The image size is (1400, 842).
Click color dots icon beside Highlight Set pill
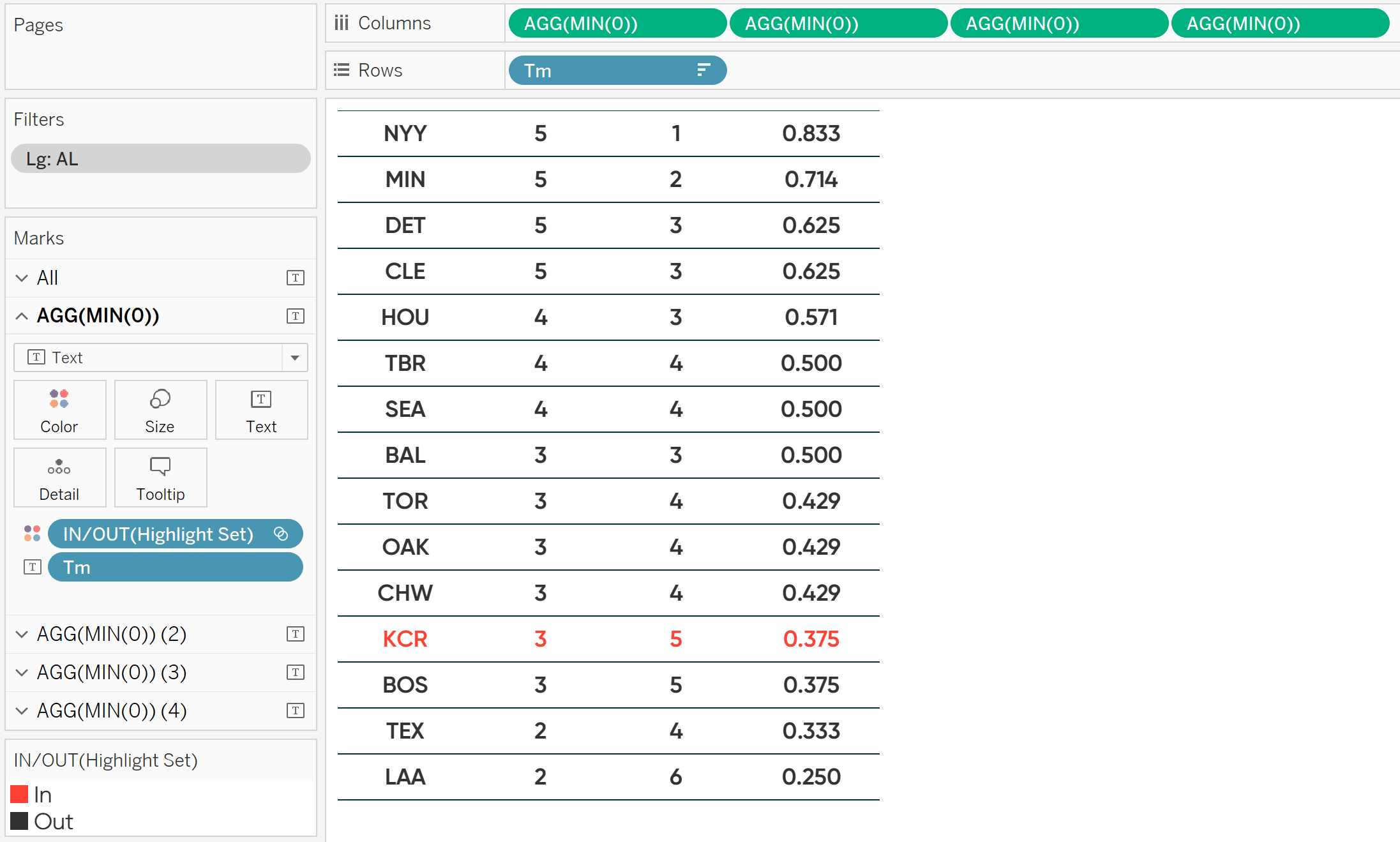pyautogui.click(x=32, y=534)
